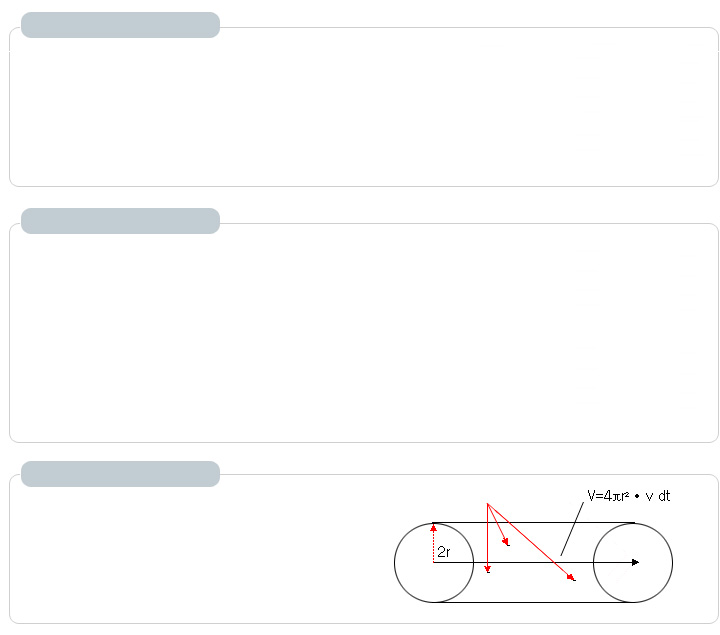Image resolution: width=720 pixels, height=635 pixels.
Task: Click the tip of the shortest red arrow
Action: [x=508, y=544]
